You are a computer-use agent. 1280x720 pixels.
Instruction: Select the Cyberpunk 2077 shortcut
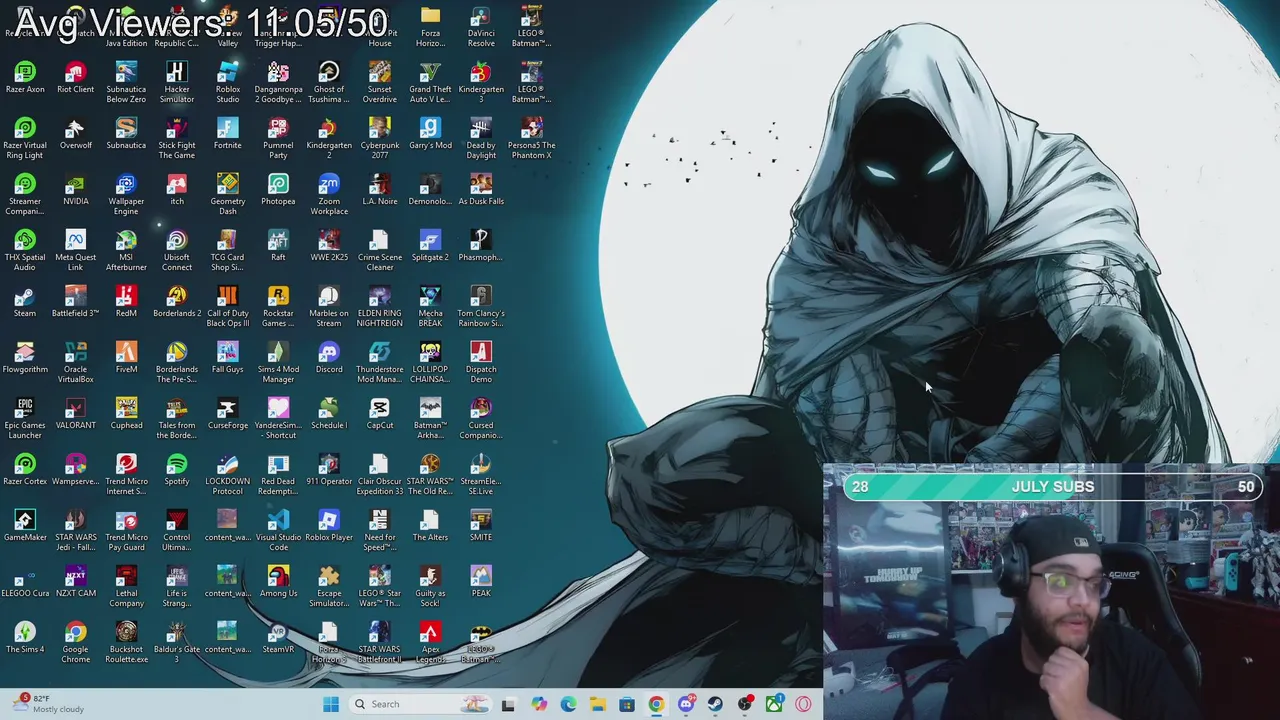(380, 139)
